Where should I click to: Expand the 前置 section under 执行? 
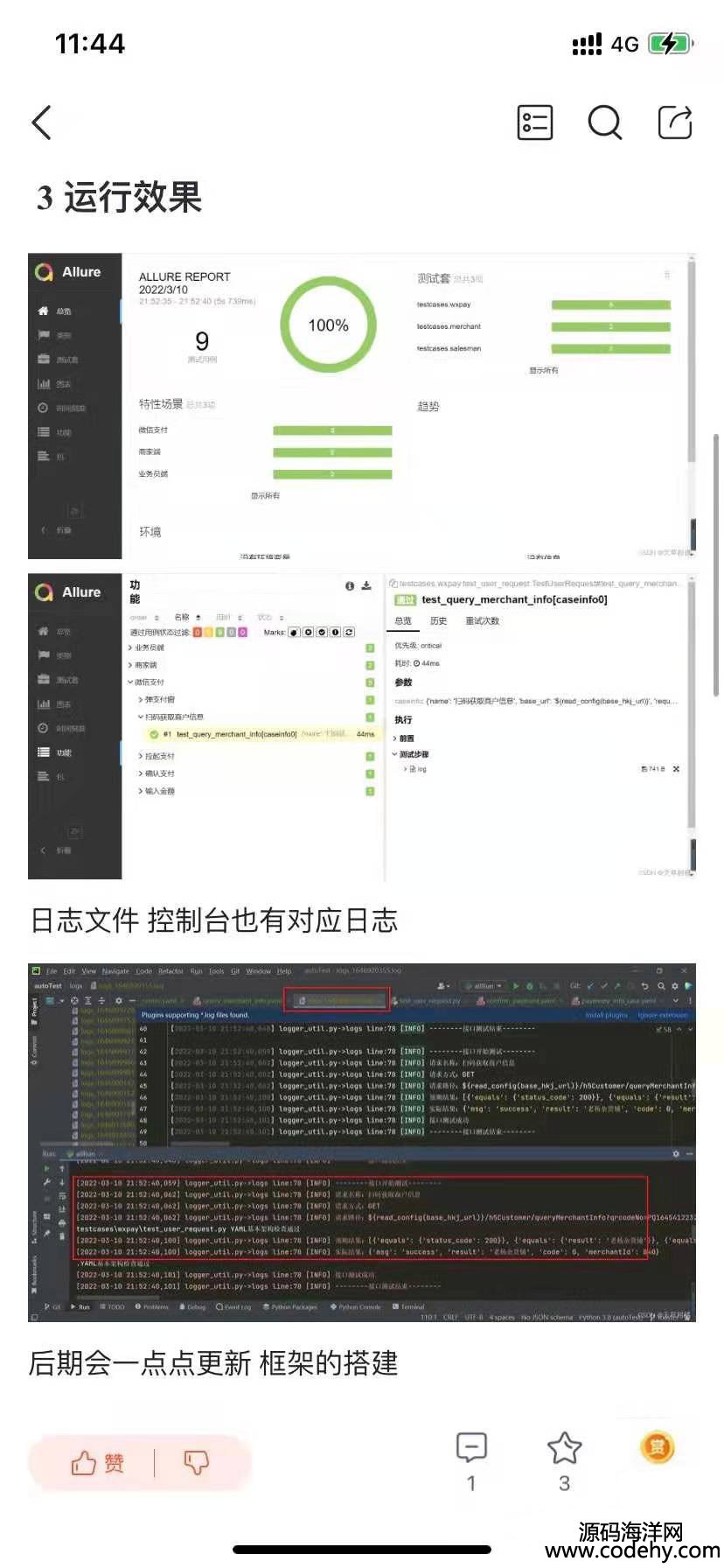pos(404,738)
